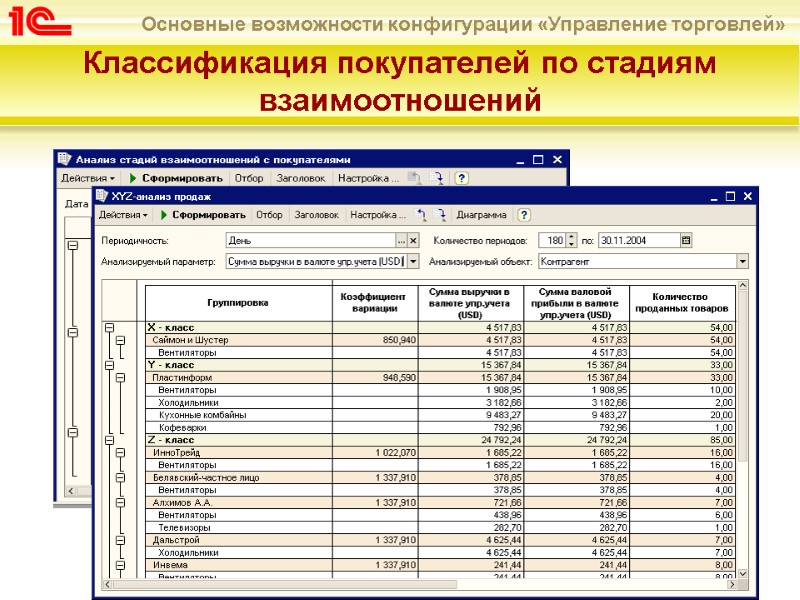This screenshot has height=600, width=800.
Task: Collapse the Z - класс group
Action: tap(110, 438)
